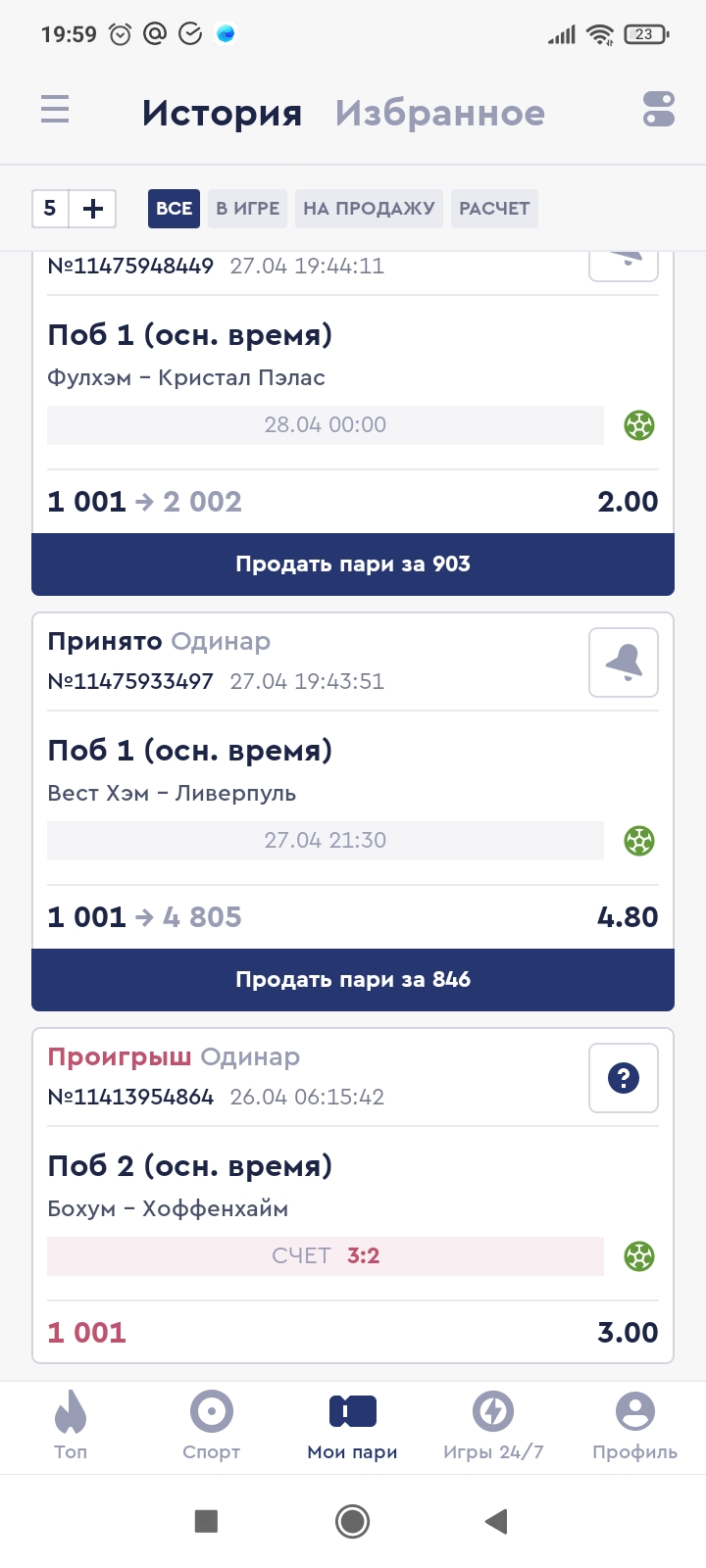Screen dimensions: 706x1568
Task: Tap football icon for Фулхэм match
Action: pyautogui.click(x=639, y=425)
